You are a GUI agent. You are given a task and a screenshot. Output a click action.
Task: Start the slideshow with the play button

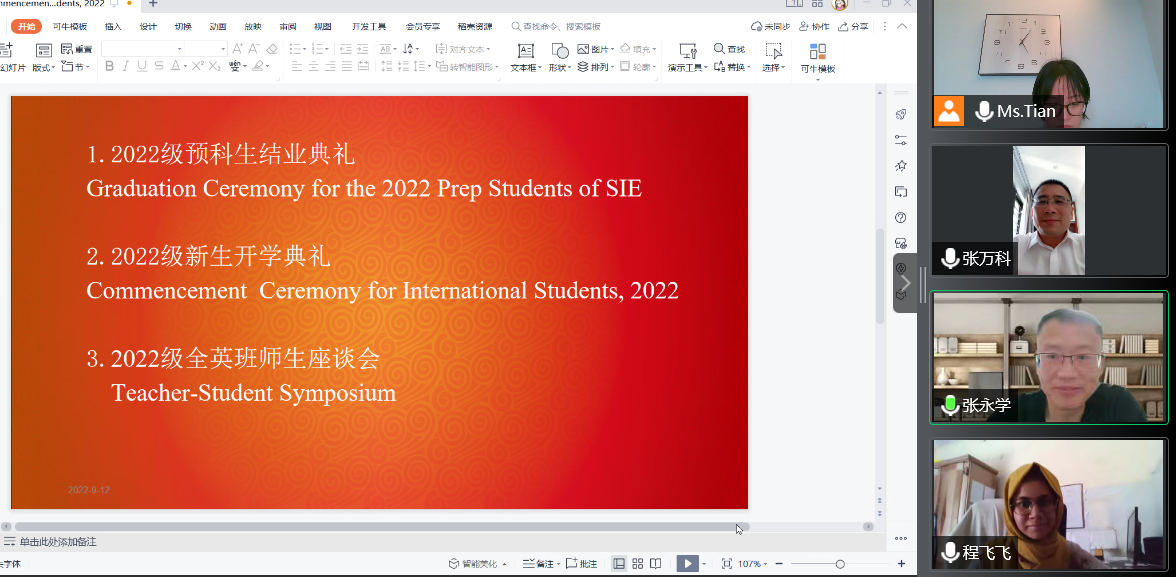(x=687, y=564)
